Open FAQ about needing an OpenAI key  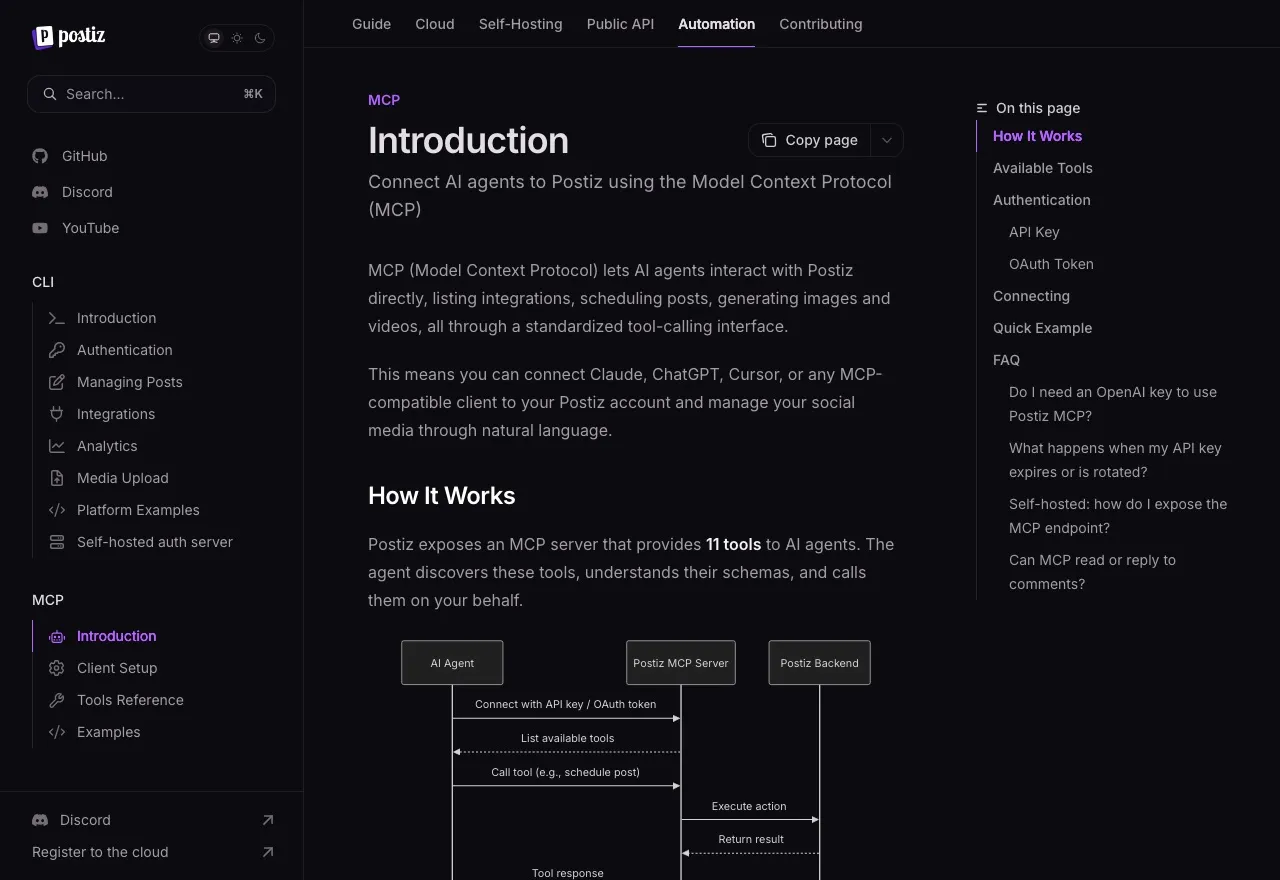pyautogui.click(x=1113, y=404)
